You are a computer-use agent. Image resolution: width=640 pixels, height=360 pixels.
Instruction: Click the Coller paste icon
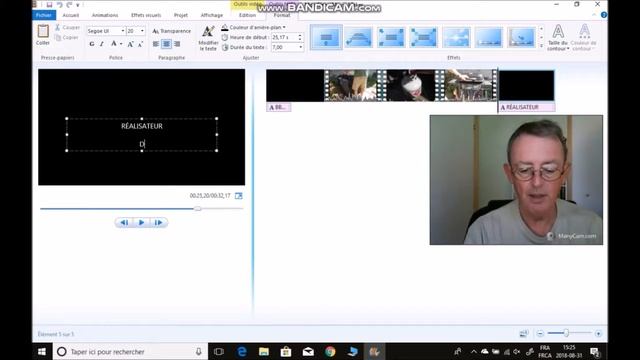click(43, 31)
